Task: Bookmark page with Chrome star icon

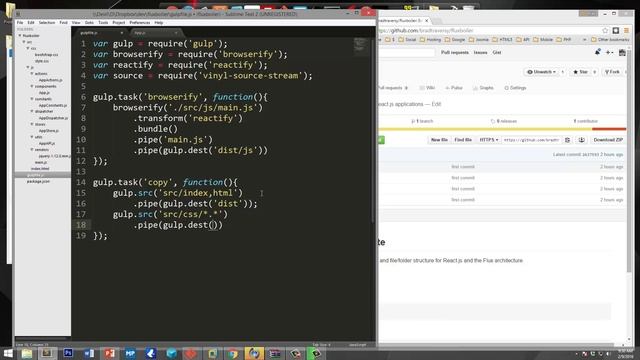Action: tap(605, 31)
